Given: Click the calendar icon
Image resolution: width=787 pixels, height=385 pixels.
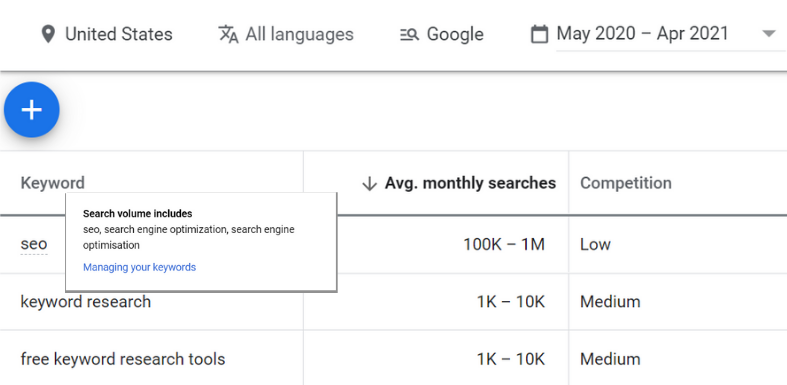Looking at the screenshot, I should tap(539, 34).
